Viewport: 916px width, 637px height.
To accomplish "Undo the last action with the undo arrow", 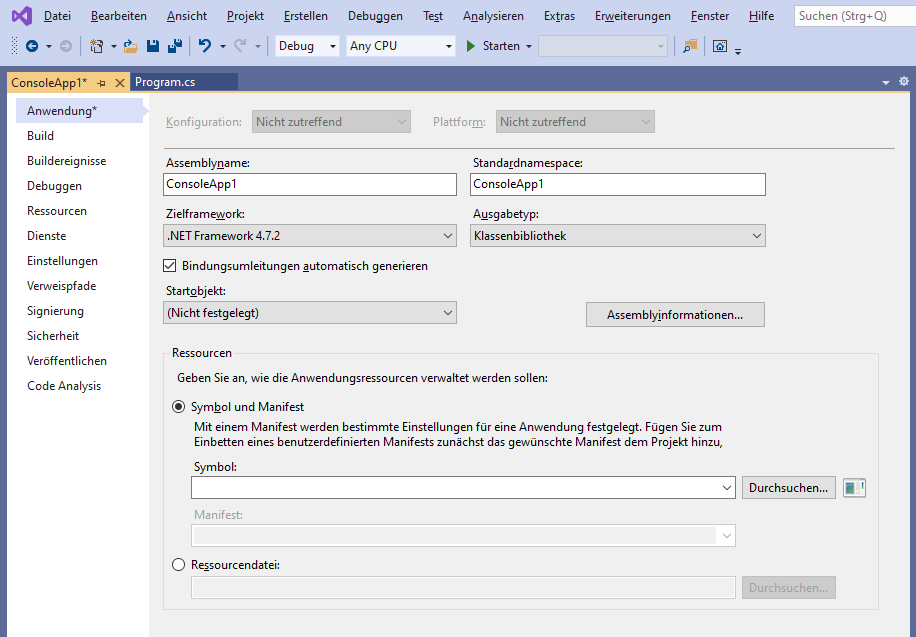I will [205, 46].
